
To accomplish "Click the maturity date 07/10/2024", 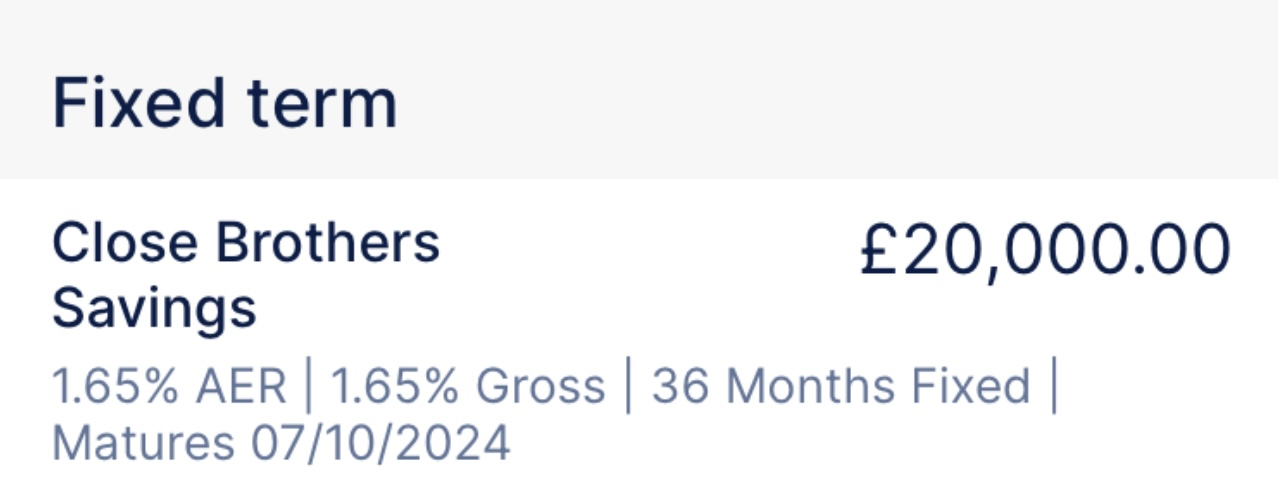I will 381,444.
